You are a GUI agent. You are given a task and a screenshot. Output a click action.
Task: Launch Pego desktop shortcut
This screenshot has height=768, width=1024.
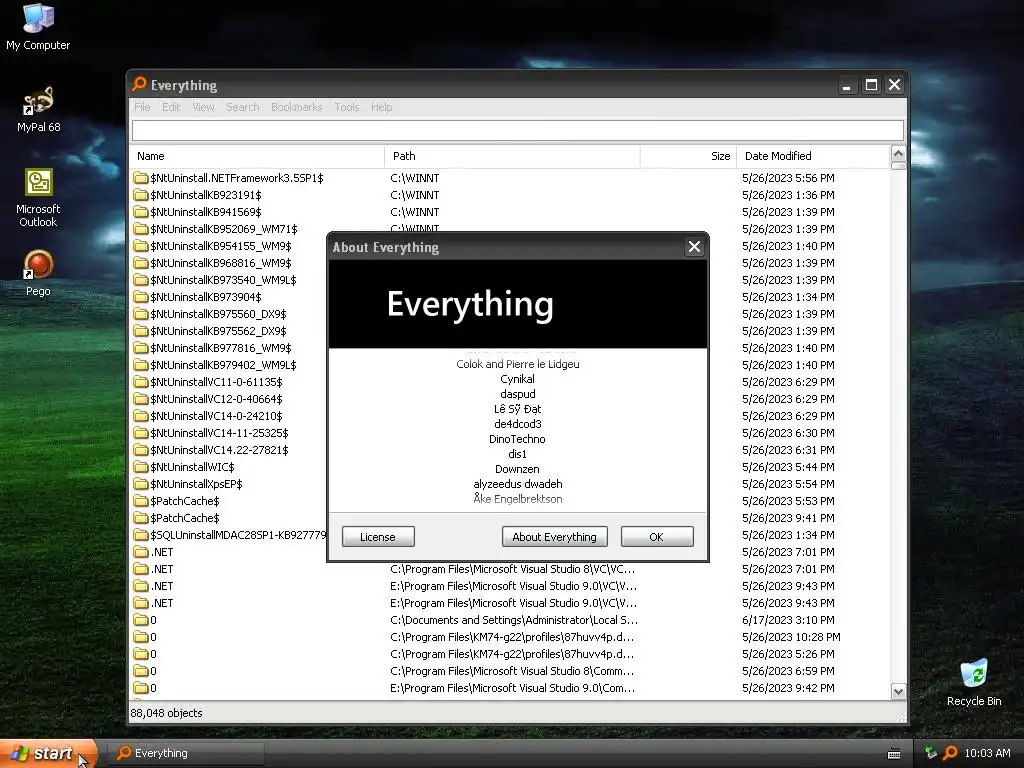coord(38,273)
